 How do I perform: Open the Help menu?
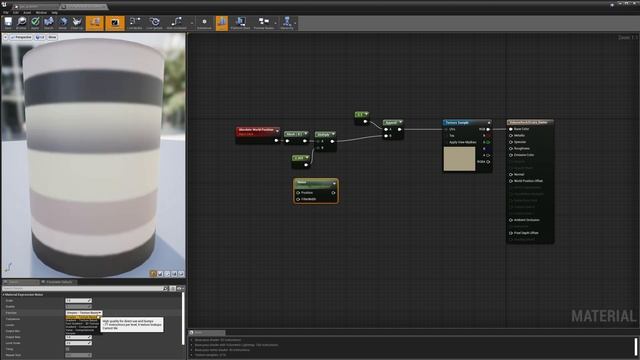pyautogui.click(x=54, y=13)
